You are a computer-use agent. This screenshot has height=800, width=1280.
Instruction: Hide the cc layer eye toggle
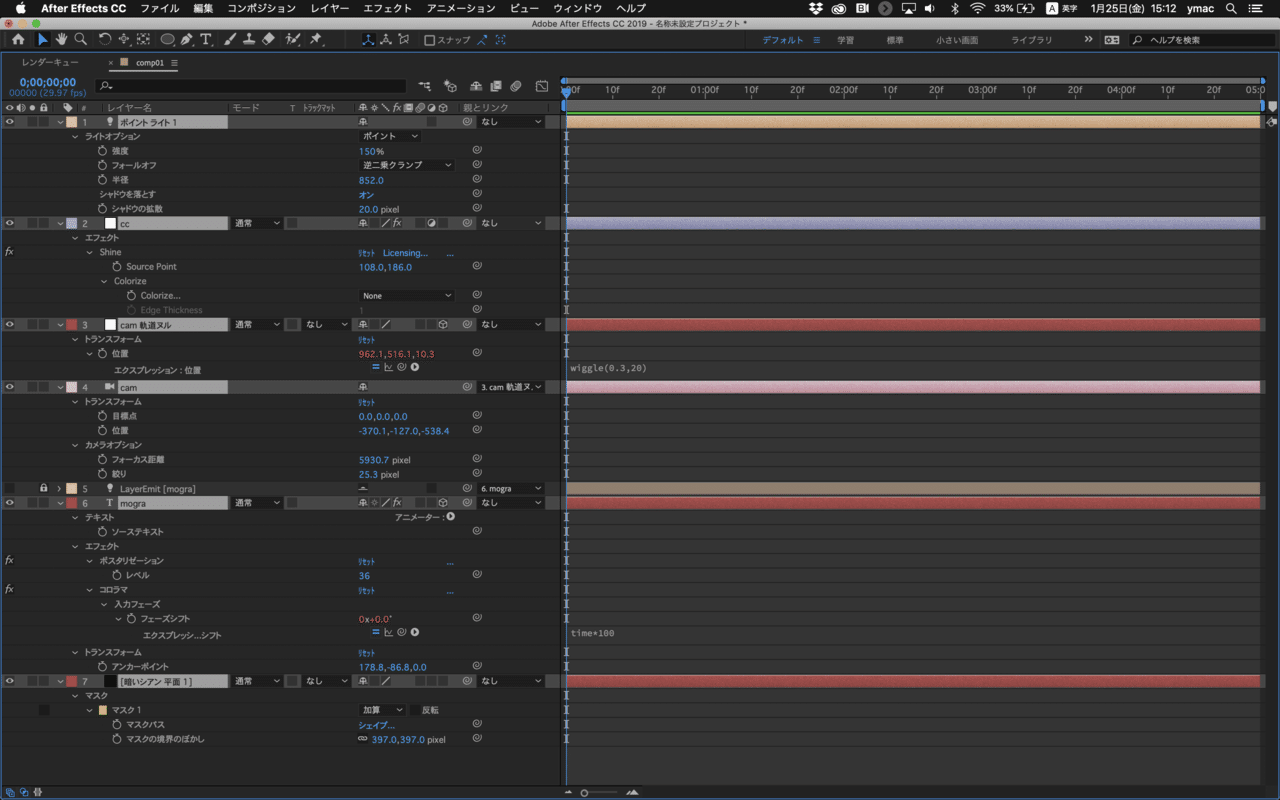(x=10, y=223)
